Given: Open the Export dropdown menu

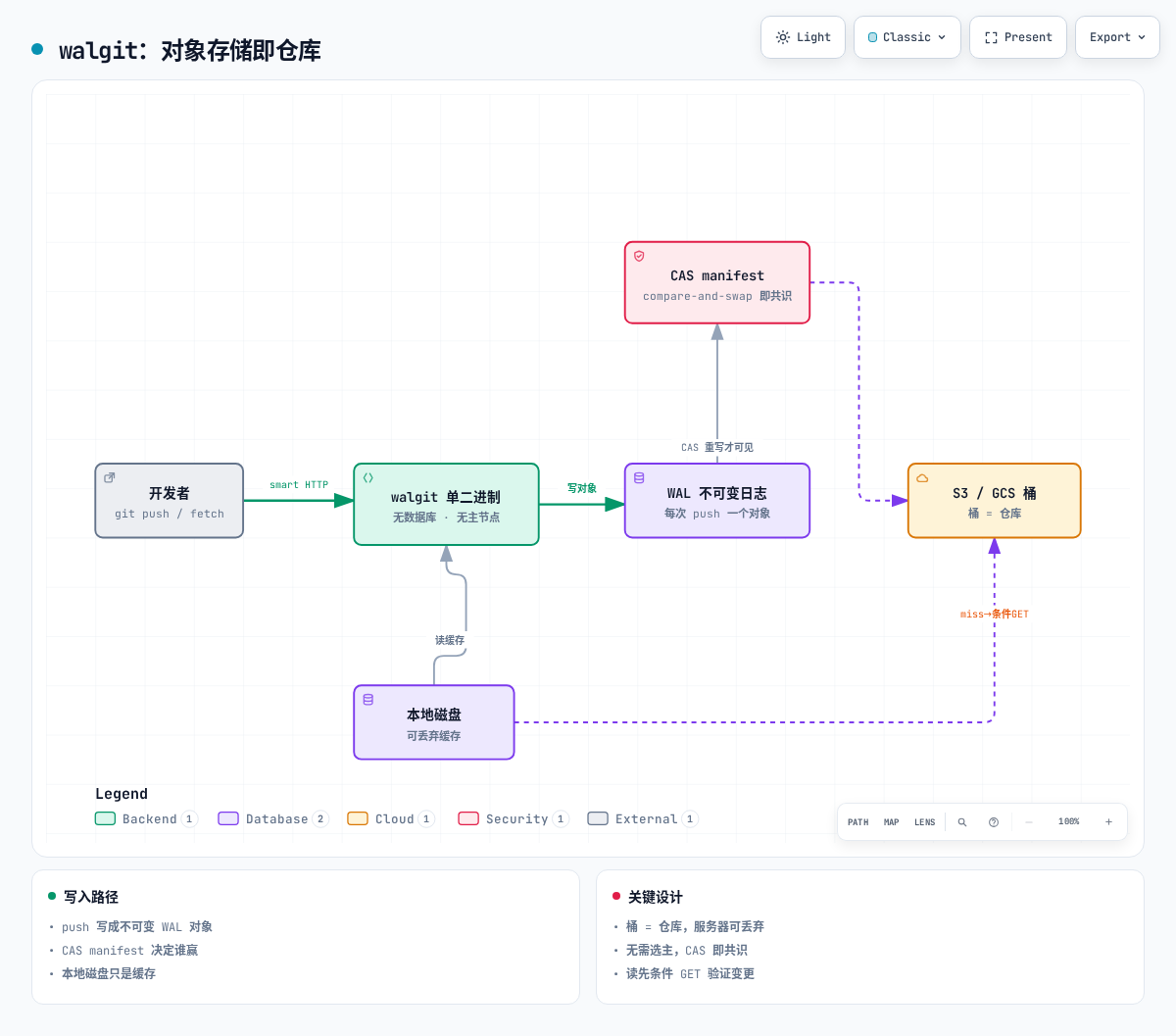Looking at the screenshot, I should [1117, 37].
